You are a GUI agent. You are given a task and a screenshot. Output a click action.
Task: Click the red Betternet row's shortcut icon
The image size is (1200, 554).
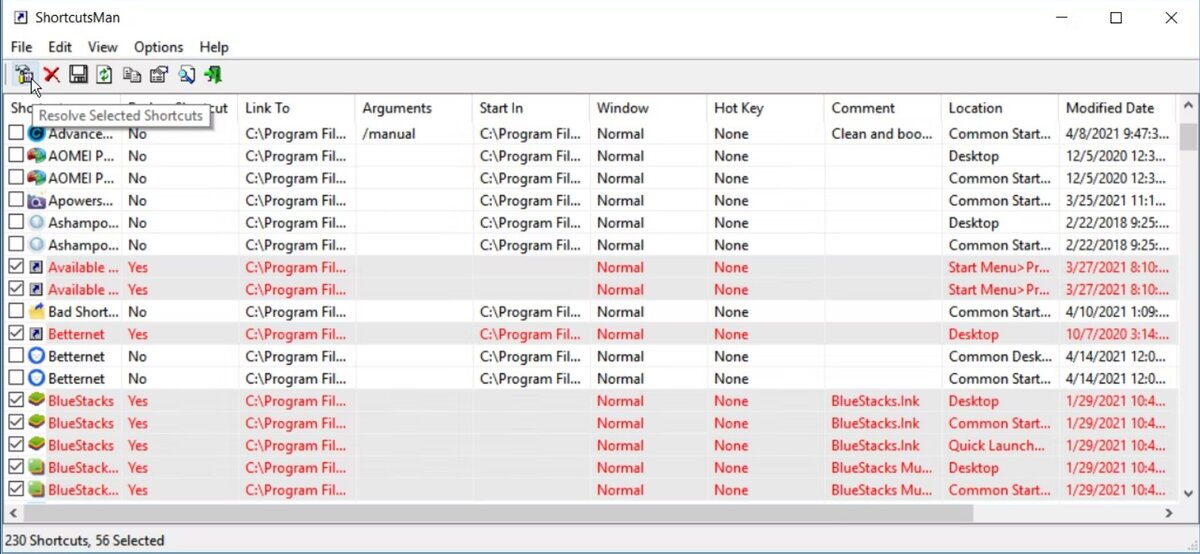36,334
